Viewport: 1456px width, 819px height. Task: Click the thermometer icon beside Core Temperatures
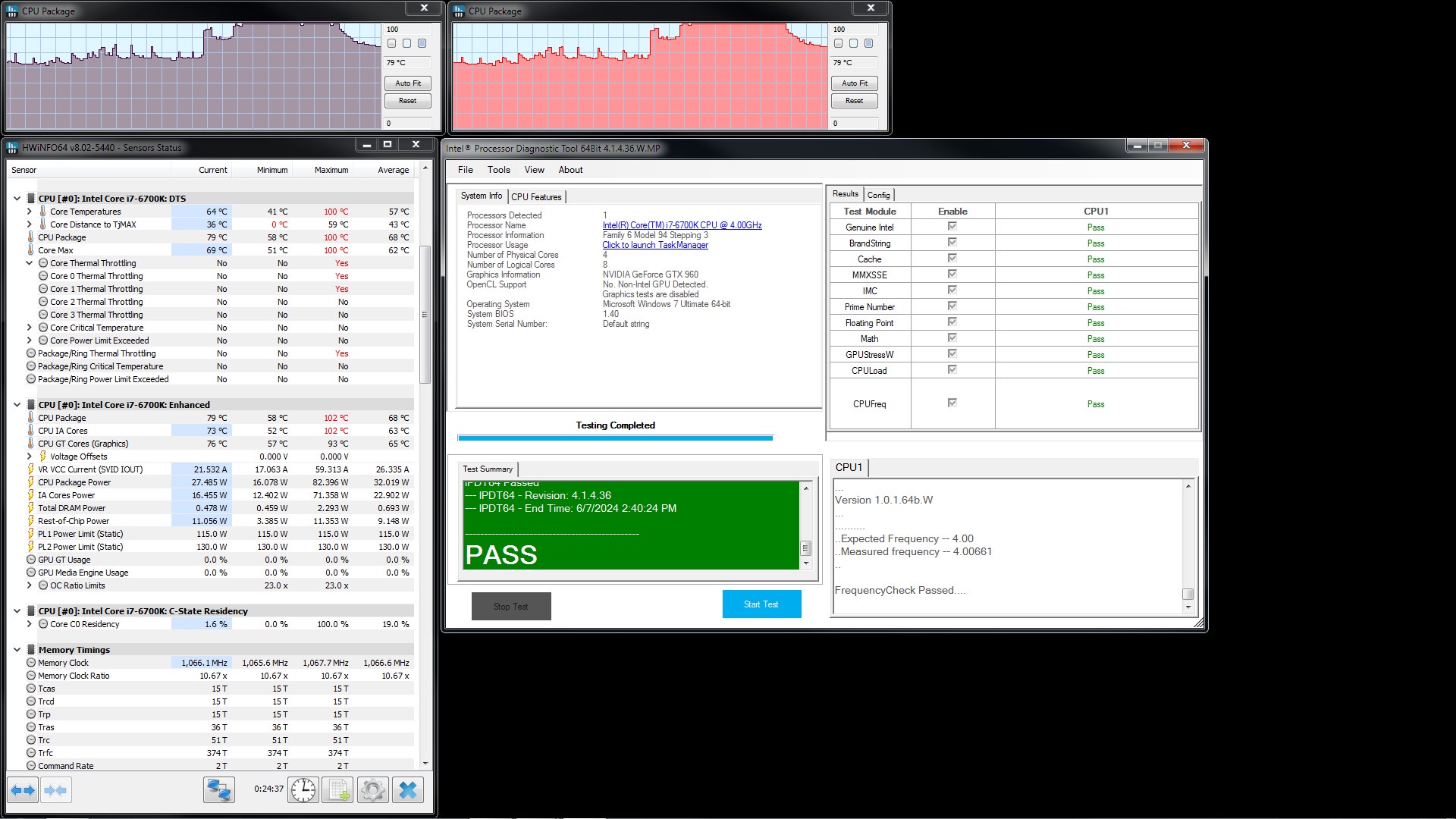coord(43,212)
